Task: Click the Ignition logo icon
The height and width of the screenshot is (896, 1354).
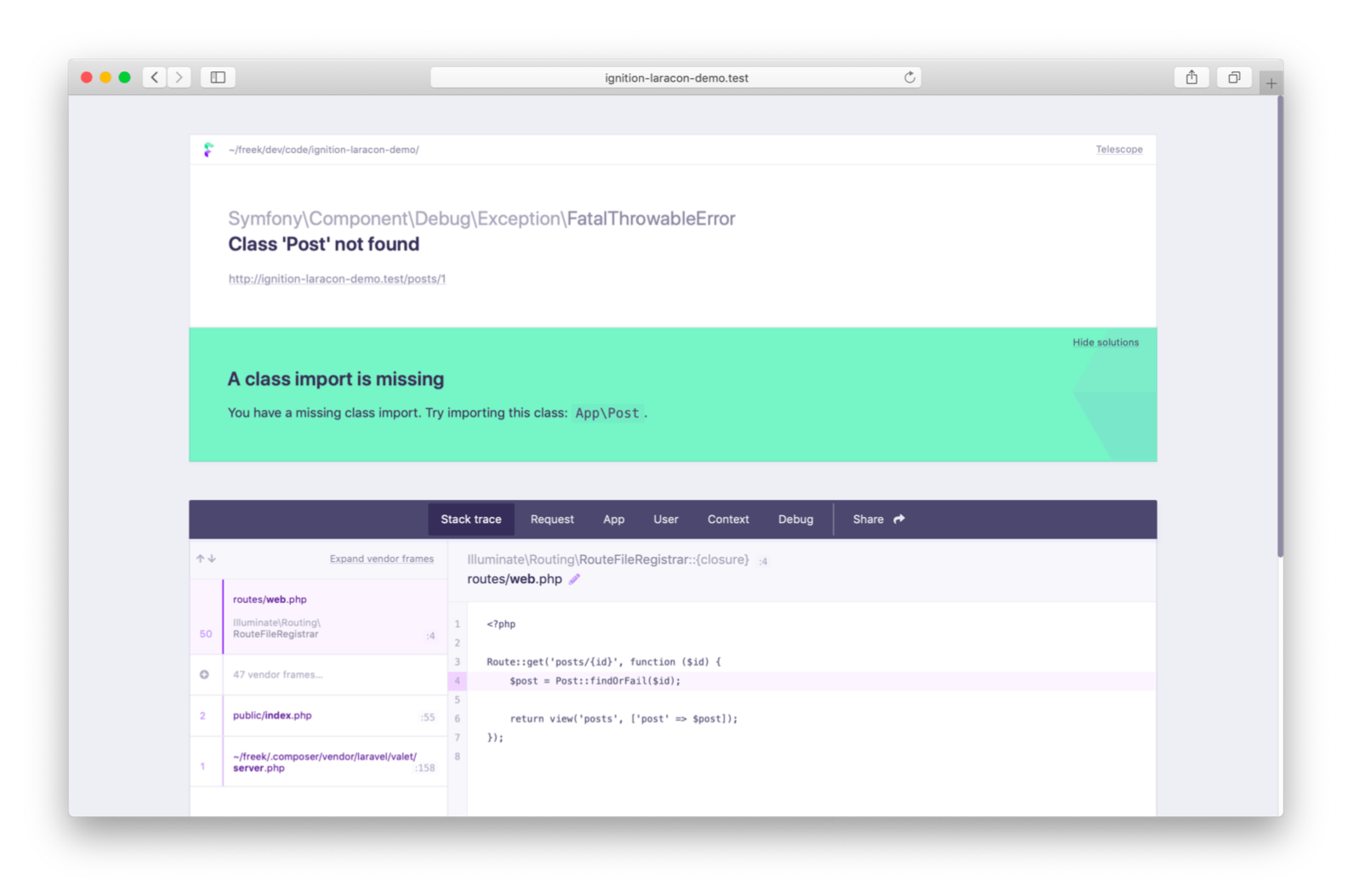Action: (x=208, y=150)
